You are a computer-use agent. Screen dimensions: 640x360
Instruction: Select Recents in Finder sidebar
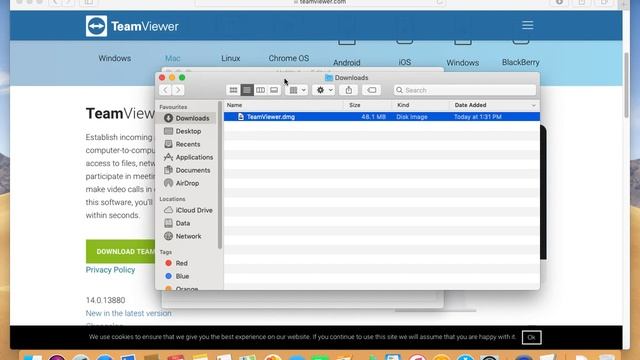click(187, 144)
